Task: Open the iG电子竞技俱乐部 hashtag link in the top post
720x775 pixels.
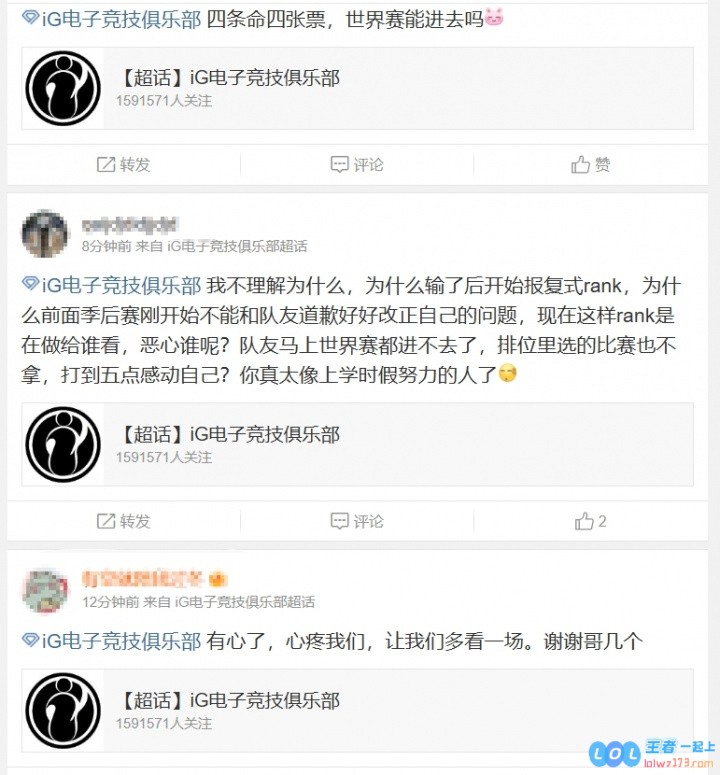Action: coord(112,19)
